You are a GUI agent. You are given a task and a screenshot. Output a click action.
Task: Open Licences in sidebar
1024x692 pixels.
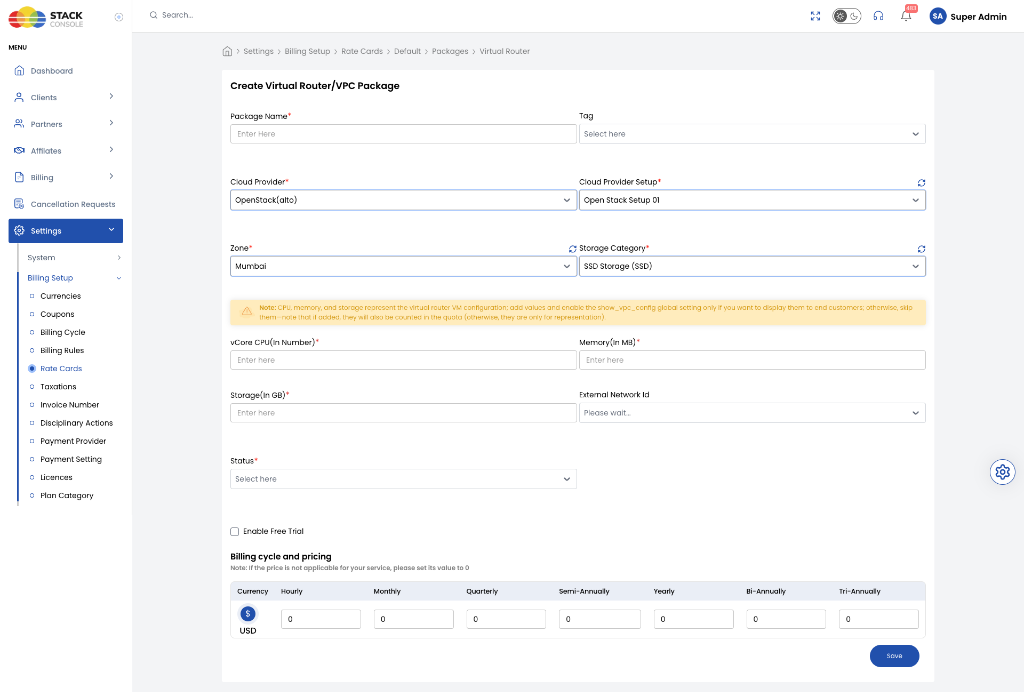click(x=56, y=477)
